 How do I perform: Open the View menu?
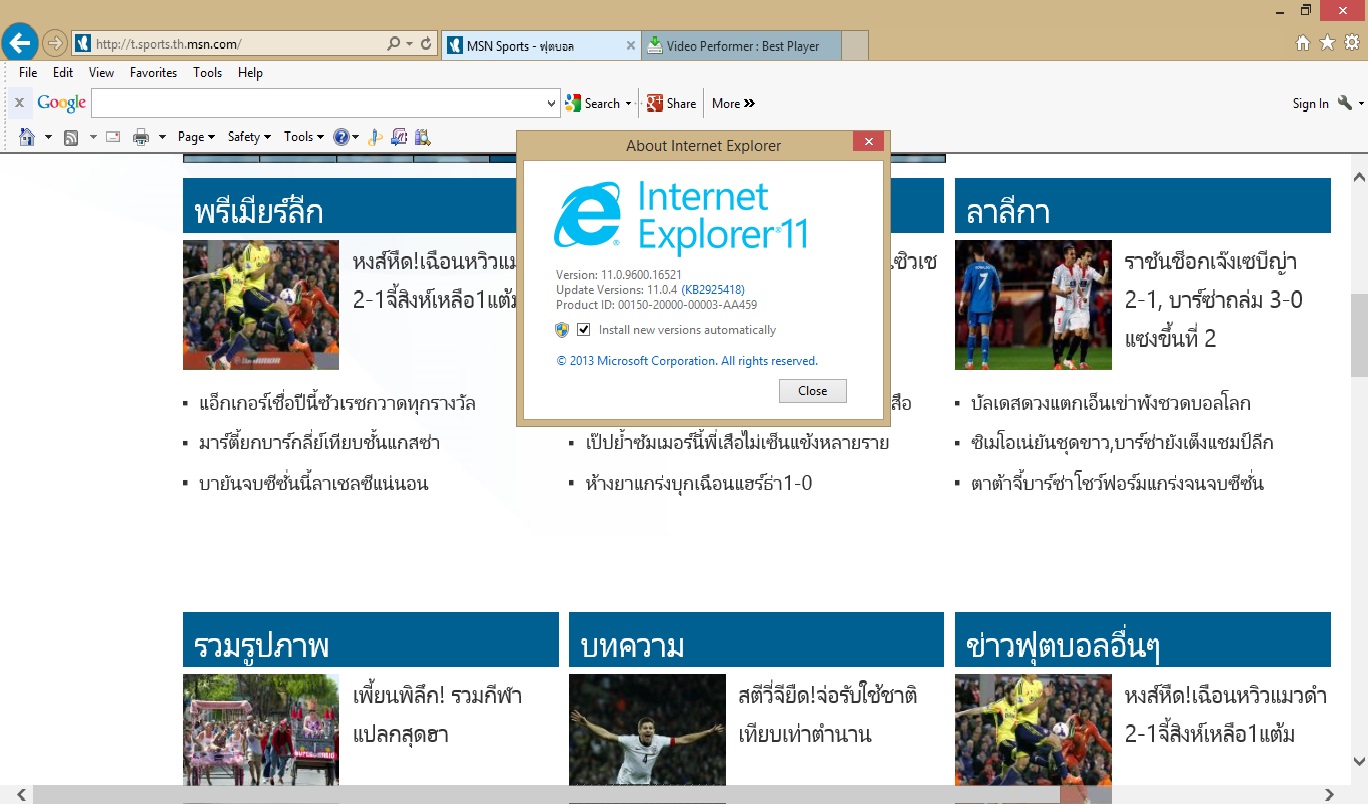[x=101, y=73]
